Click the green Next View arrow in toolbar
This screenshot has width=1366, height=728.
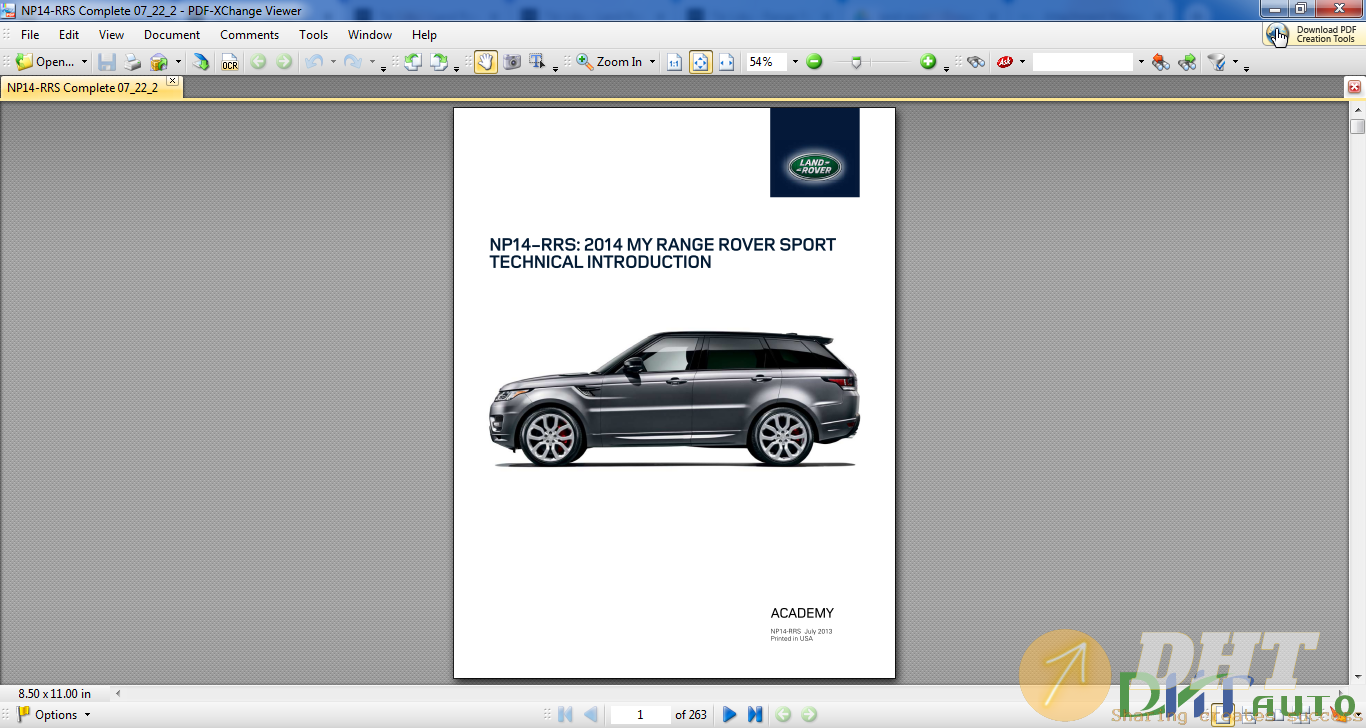(x=284, y=62)
